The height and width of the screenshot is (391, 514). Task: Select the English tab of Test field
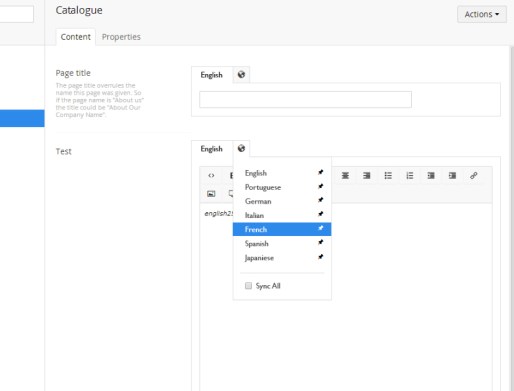click(x=211, y=149)
